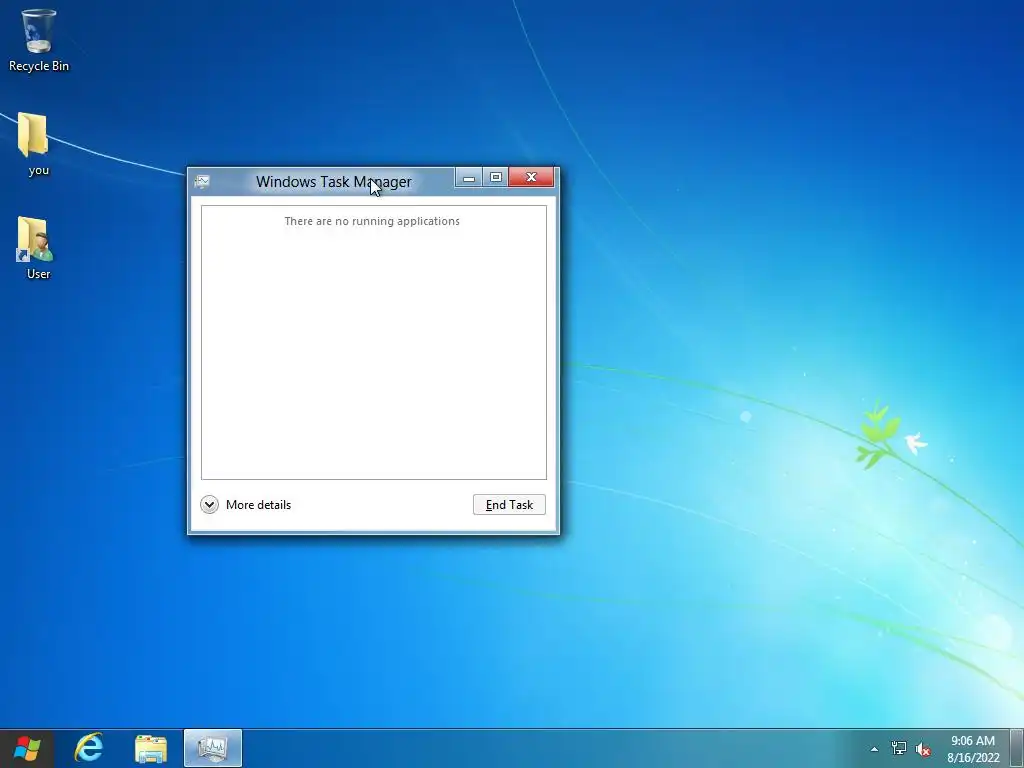Maximize the Windows Task Manager window
Viewport: 1024px width, 768px height.
click(x=496, y=178)
